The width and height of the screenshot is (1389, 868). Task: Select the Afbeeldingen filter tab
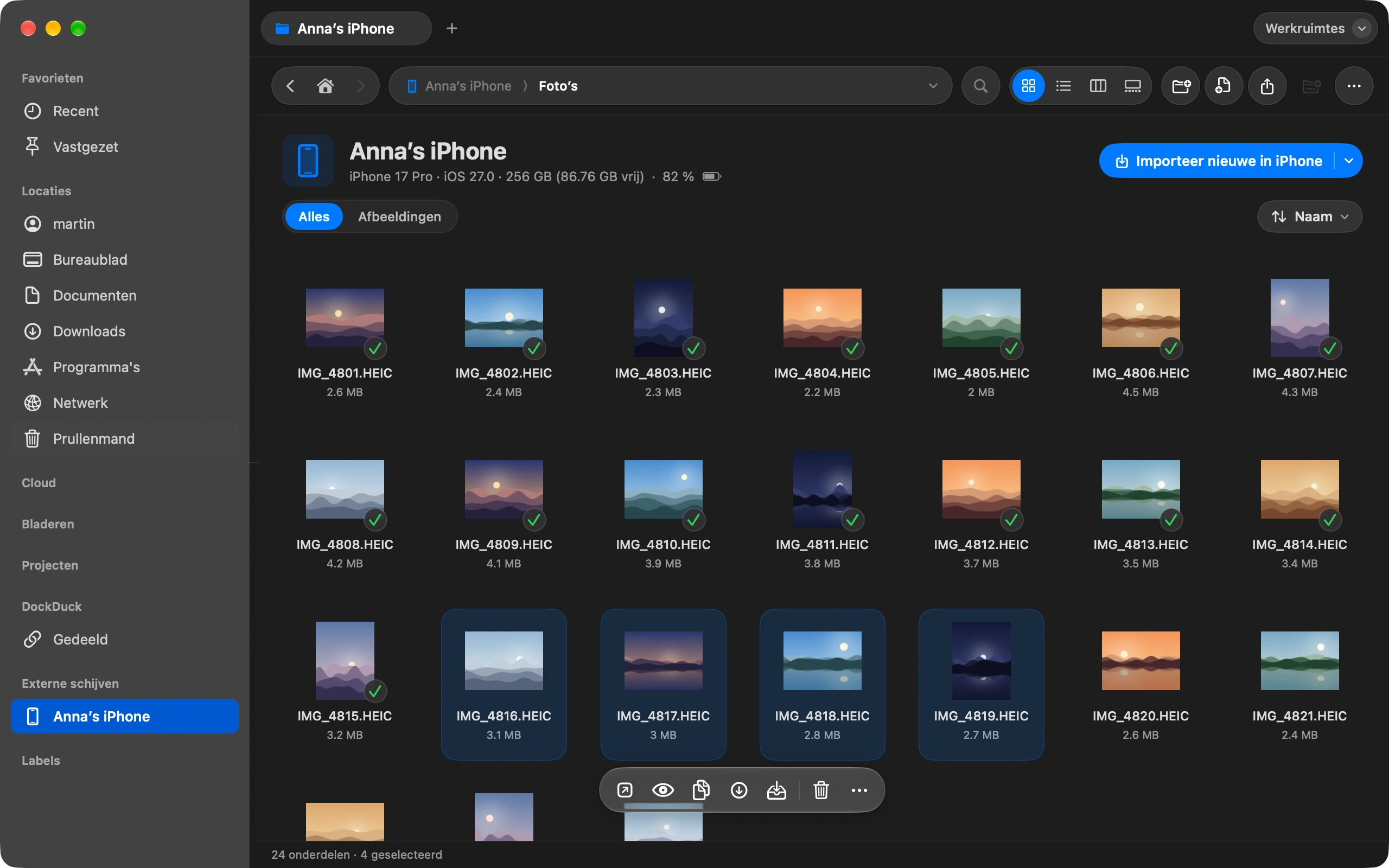point(399,216)
